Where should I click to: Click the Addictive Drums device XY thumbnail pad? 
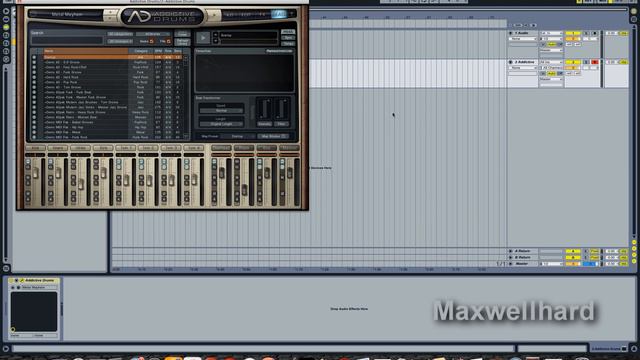tap(34, 311)
